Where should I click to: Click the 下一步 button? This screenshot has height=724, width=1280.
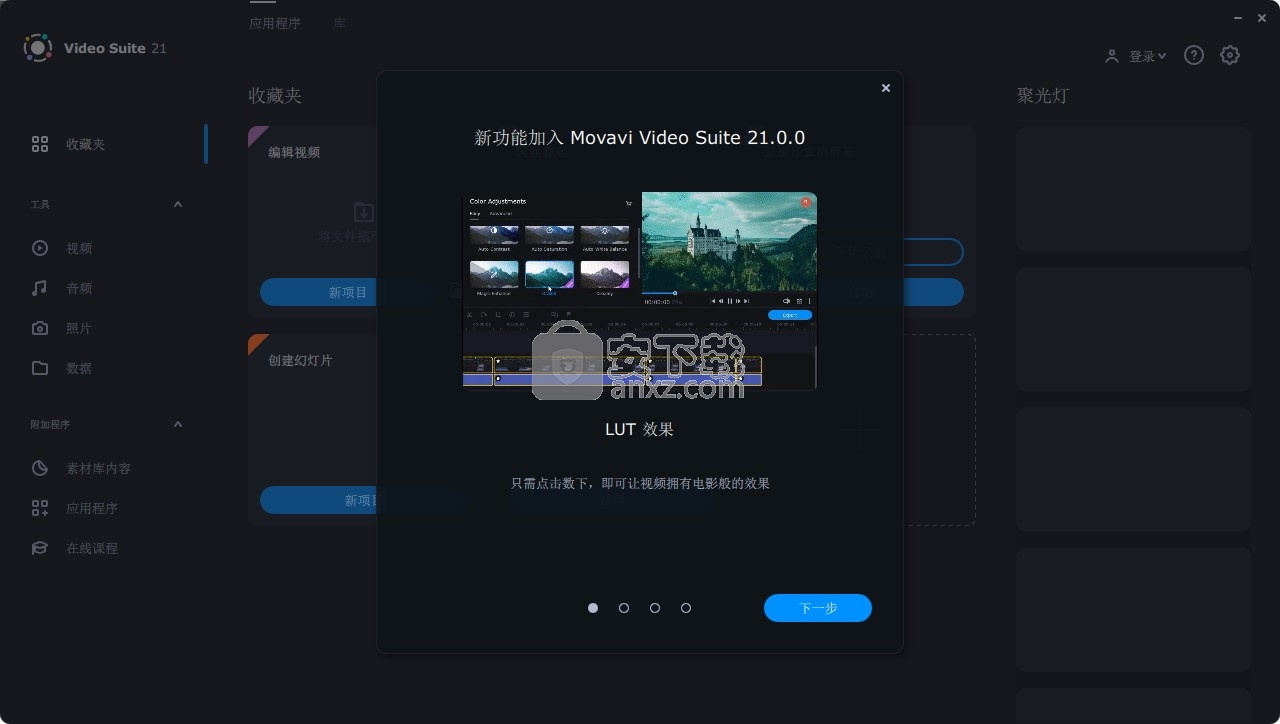pyautogui.click(x=818, y=608)
